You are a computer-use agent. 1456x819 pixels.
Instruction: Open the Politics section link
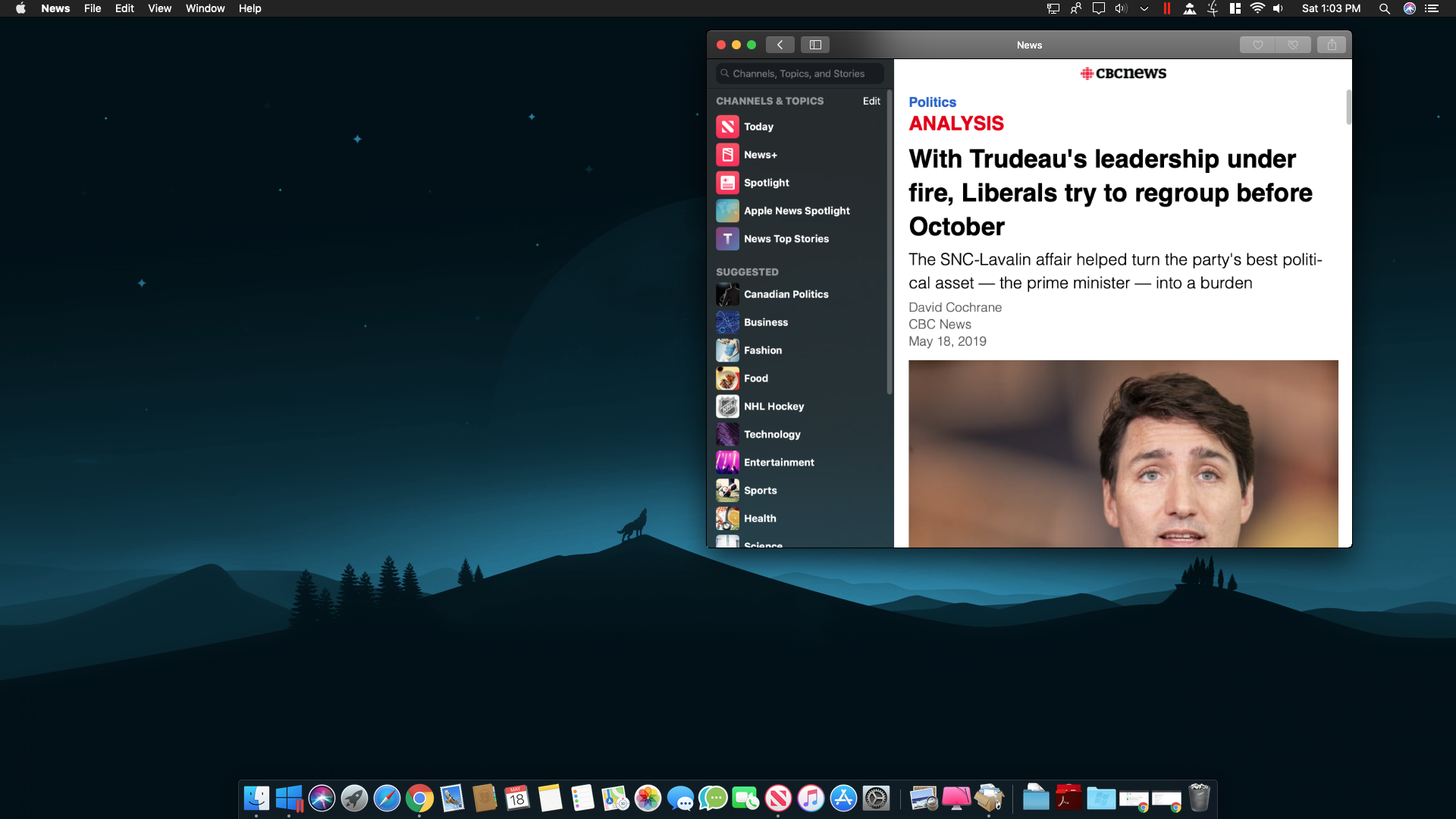[x=932, y=102]
